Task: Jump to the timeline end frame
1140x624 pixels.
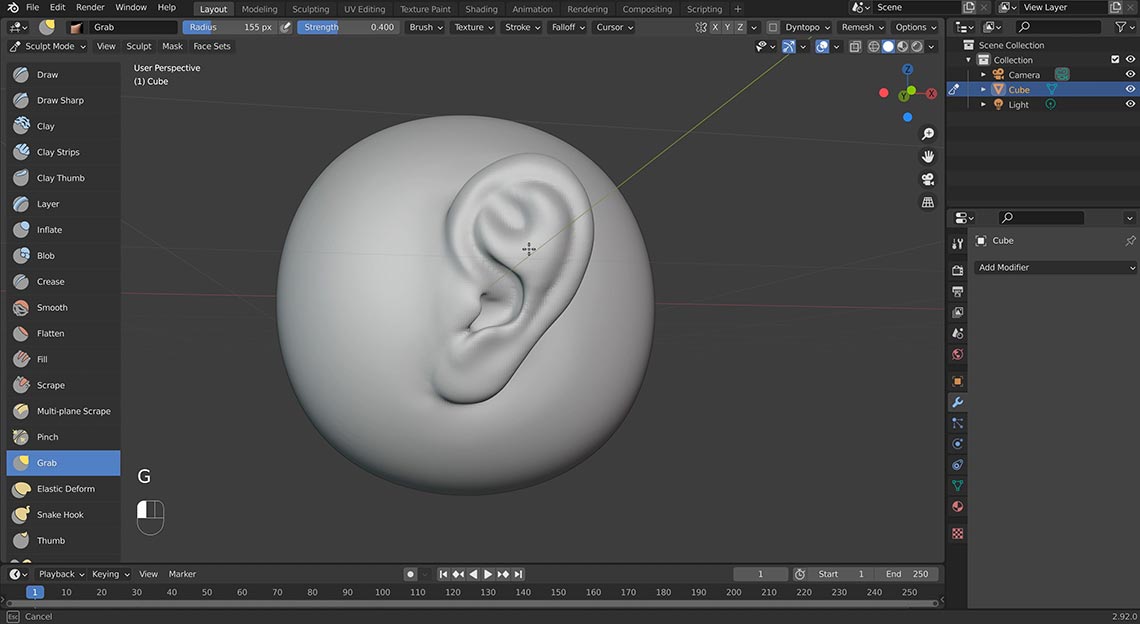Action: click(518, 574)
